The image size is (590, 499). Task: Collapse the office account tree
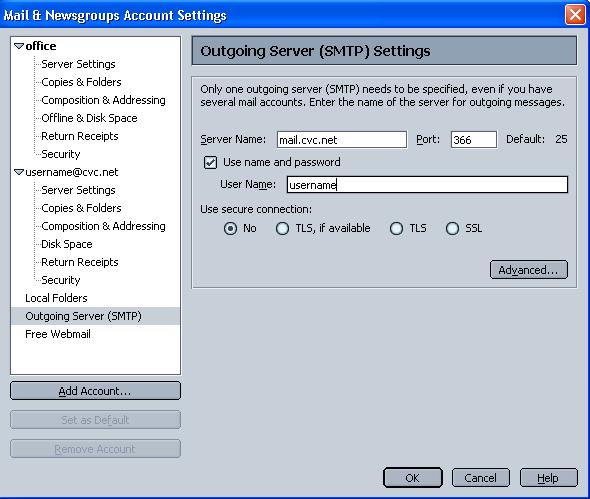point(19,46)
